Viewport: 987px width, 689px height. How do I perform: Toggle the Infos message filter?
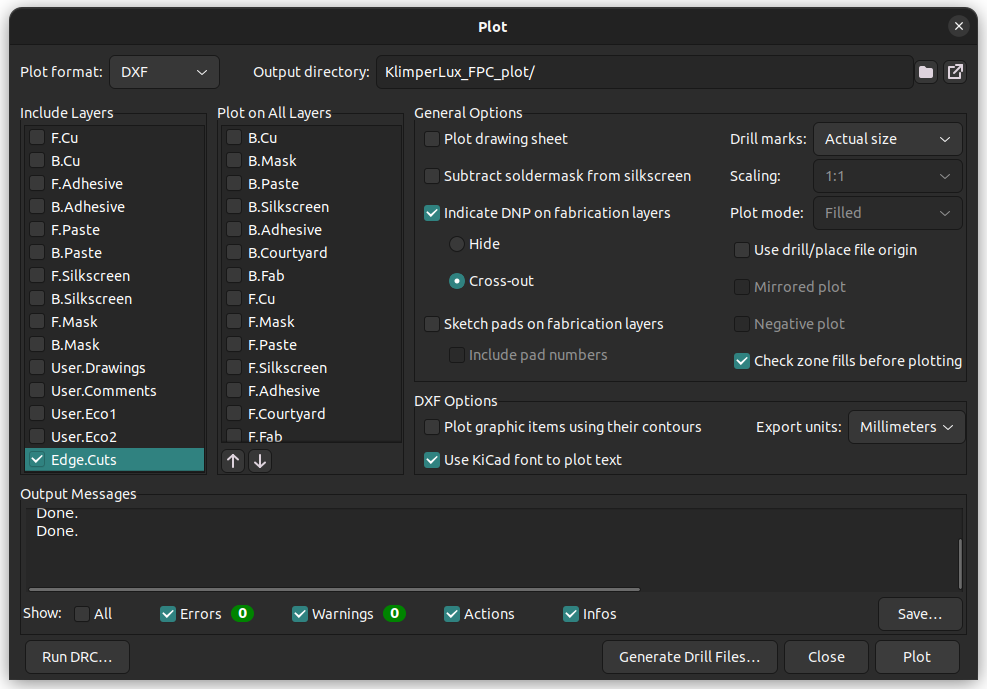pyautogui.click(x=571, y=614)
